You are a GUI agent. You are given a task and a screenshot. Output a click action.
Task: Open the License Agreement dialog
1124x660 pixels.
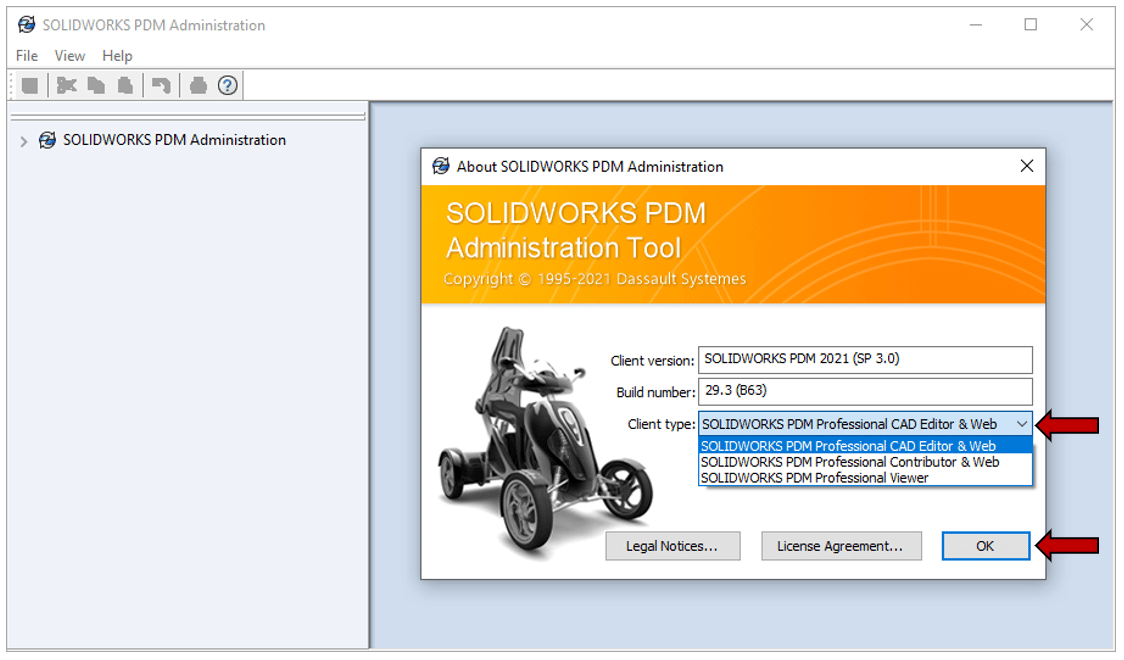point(841,546)
